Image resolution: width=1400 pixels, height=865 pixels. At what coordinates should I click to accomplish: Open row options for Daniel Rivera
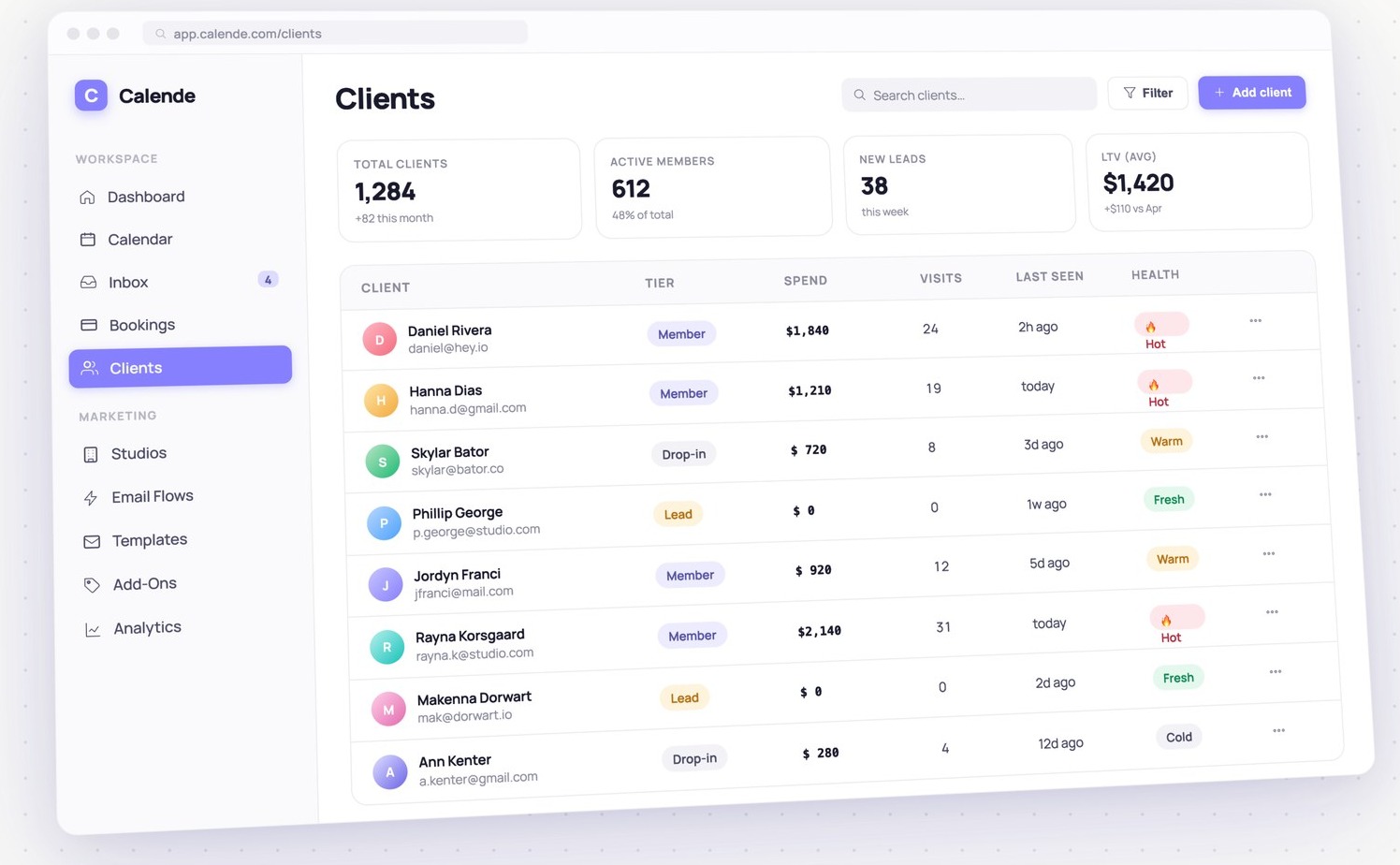(1256, 321)
